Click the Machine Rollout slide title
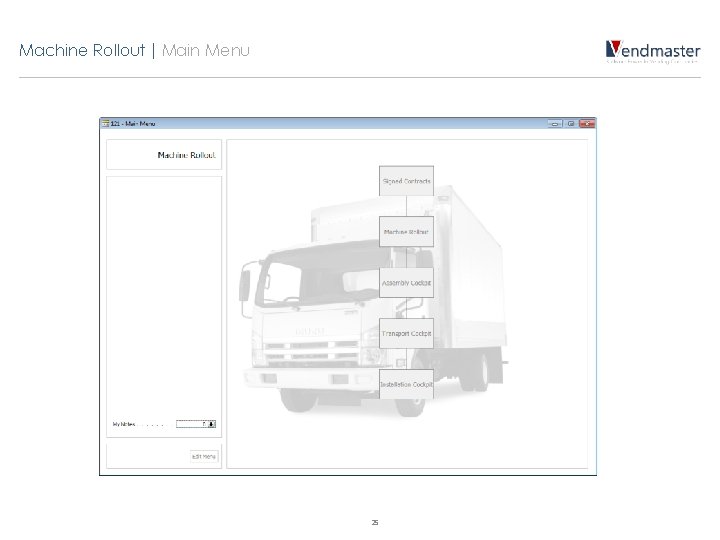This screenshot has height=540, width=720. coord(82,50)
